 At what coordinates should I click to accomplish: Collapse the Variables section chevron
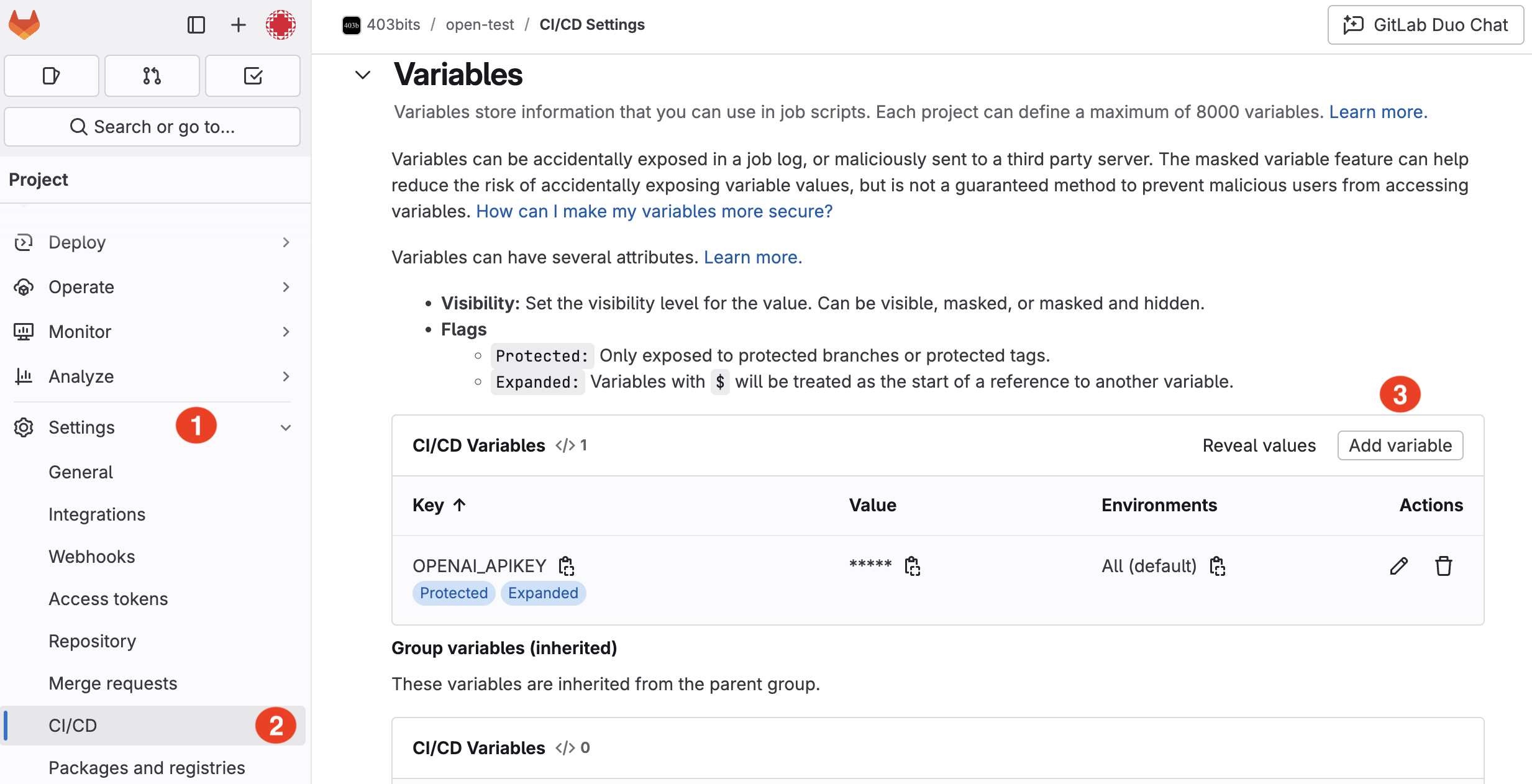[x=363, y=75]
